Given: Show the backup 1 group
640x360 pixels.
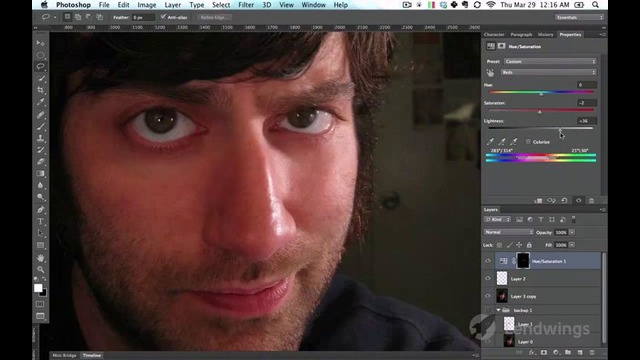Looking at the screenshot, I should click(488, 310).
